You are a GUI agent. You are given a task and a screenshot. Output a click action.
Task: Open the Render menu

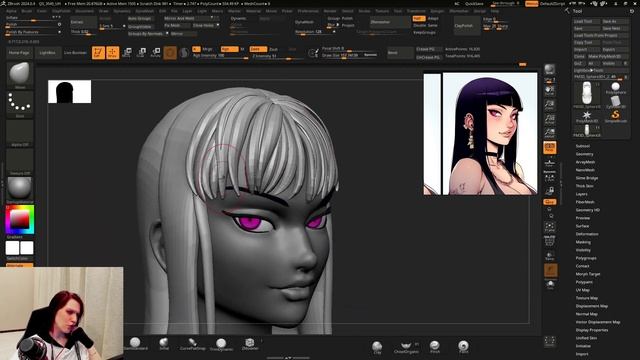tap(330, 11)
